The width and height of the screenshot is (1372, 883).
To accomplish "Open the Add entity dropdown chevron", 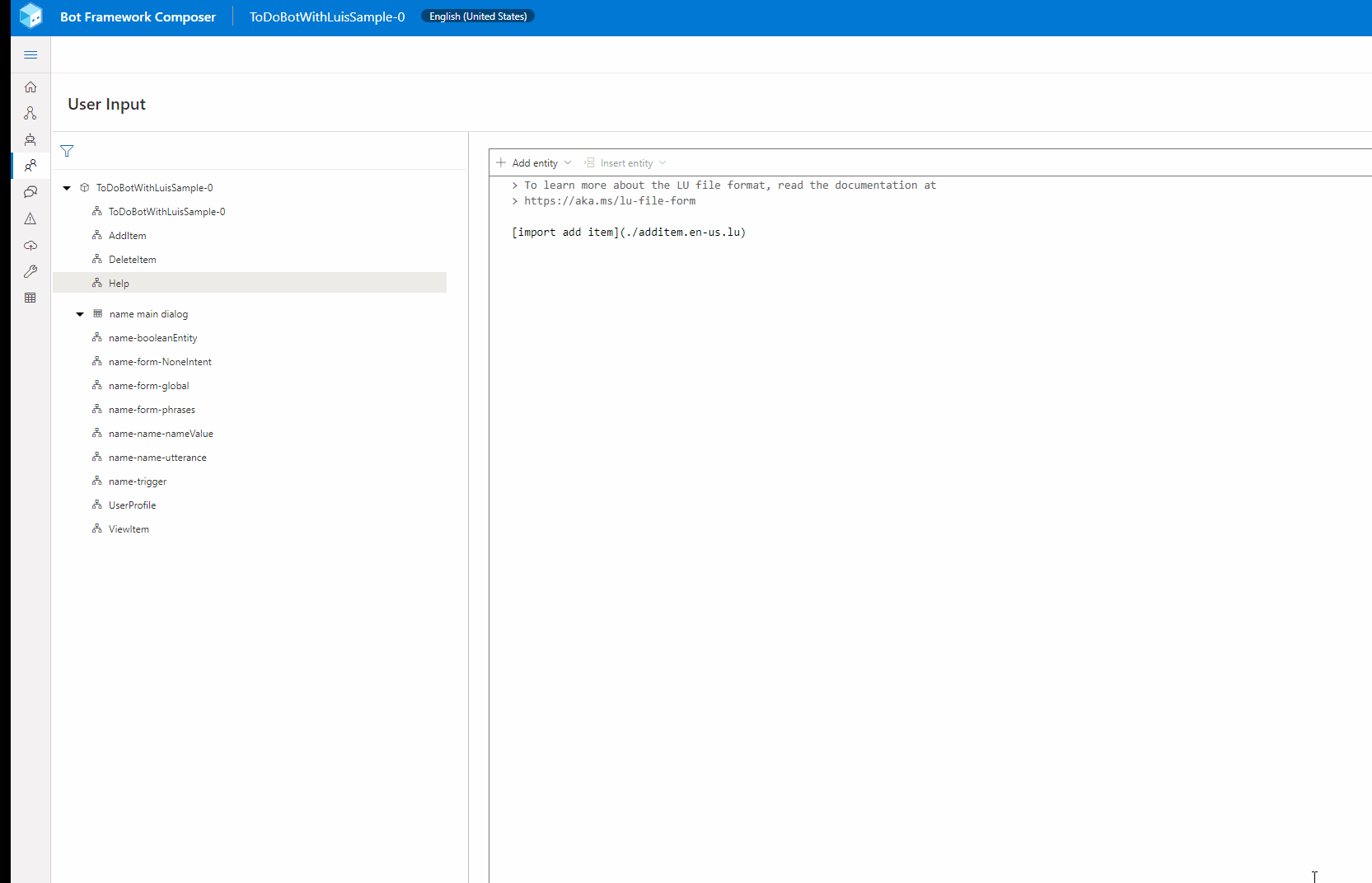I will tap(568, 162).
